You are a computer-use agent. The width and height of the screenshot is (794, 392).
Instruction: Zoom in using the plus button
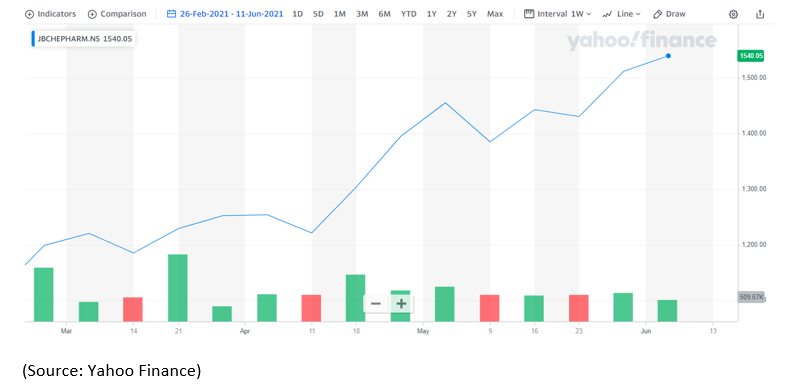coord(401,303)
